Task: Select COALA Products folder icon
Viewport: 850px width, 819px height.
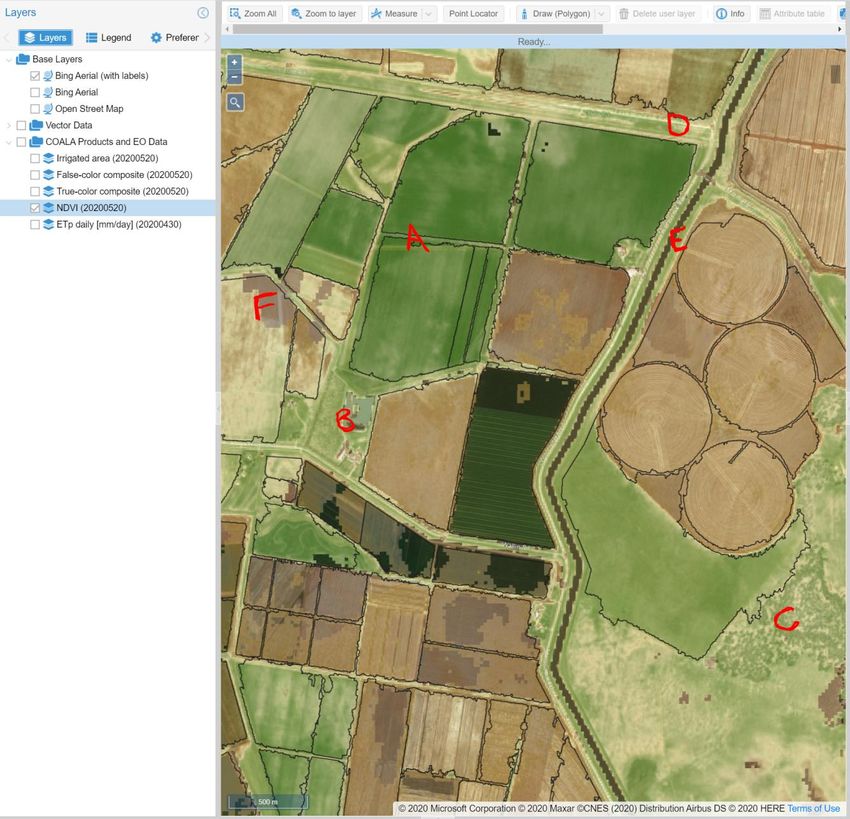Action: (36, 141)
